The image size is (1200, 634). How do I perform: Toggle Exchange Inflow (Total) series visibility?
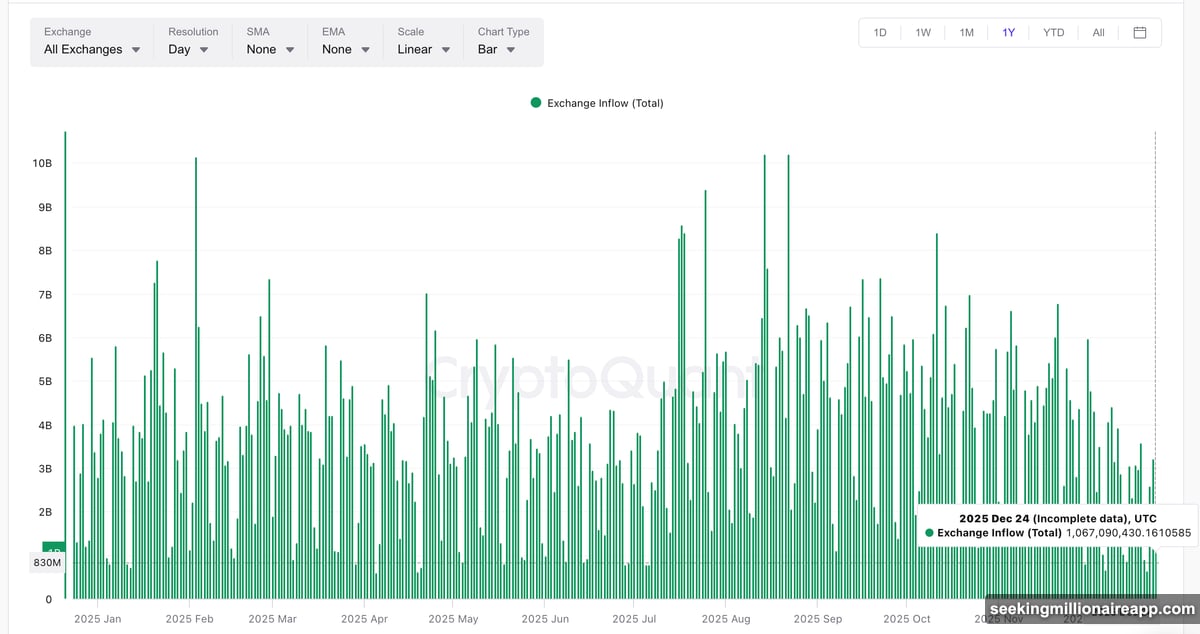pos(597,102)
